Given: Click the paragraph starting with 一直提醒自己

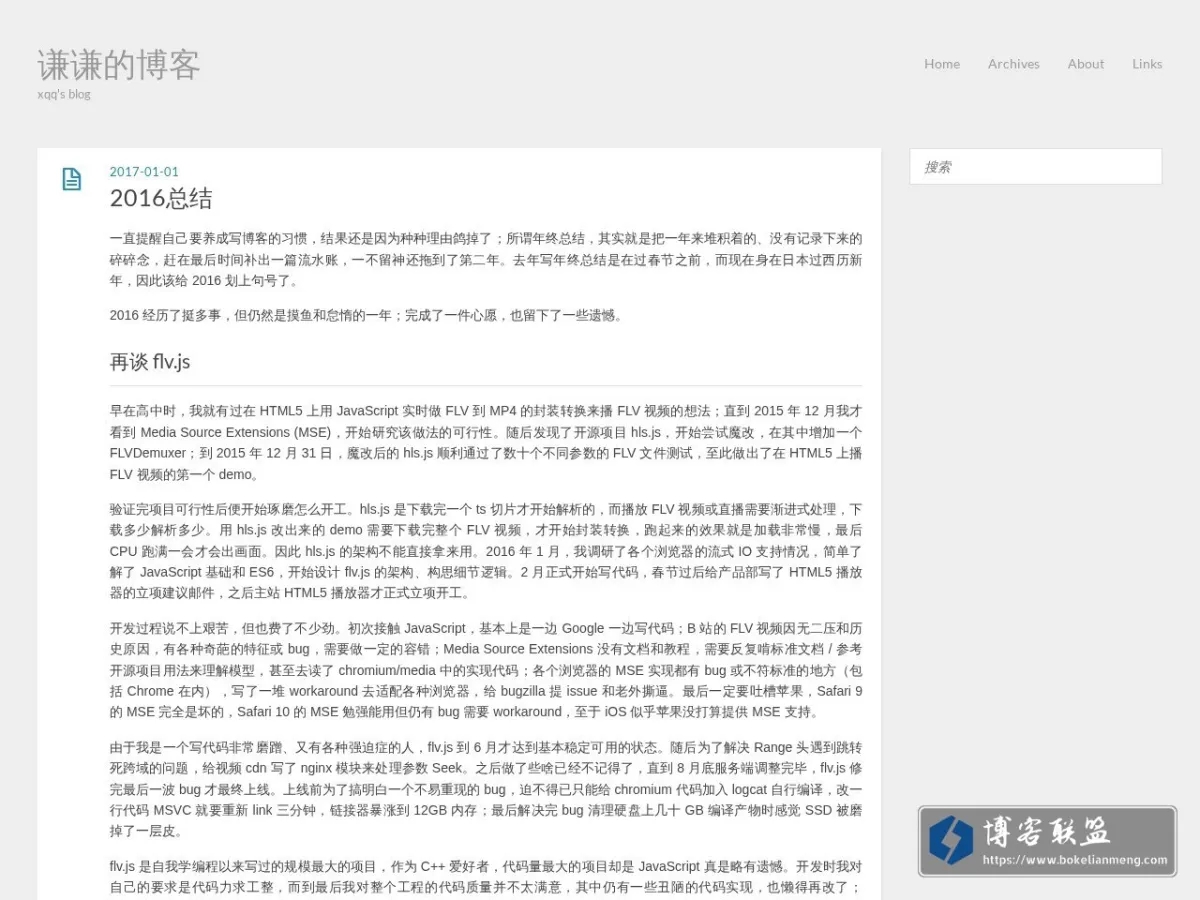Looking at the screenshot, I should point(486,259).
